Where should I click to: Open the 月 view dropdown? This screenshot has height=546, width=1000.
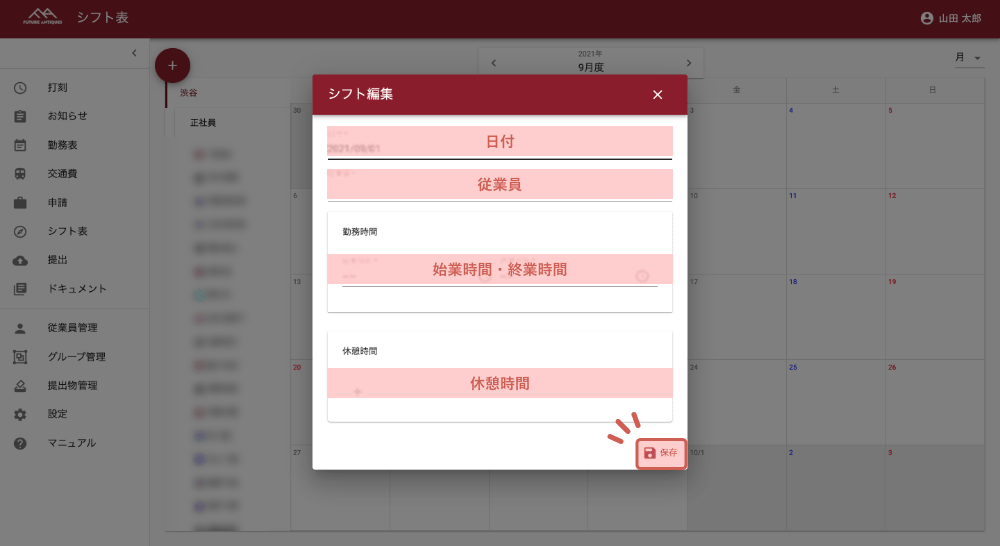click(x=968, y=58)
